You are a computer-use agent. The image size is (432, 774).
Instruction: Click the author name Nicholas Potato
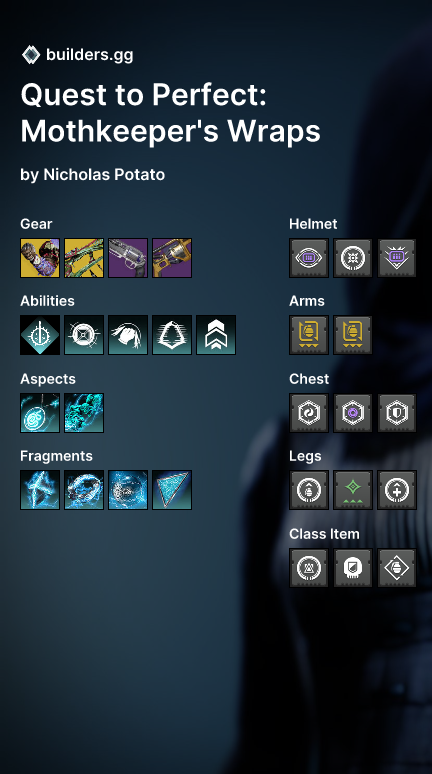(104, 174)
